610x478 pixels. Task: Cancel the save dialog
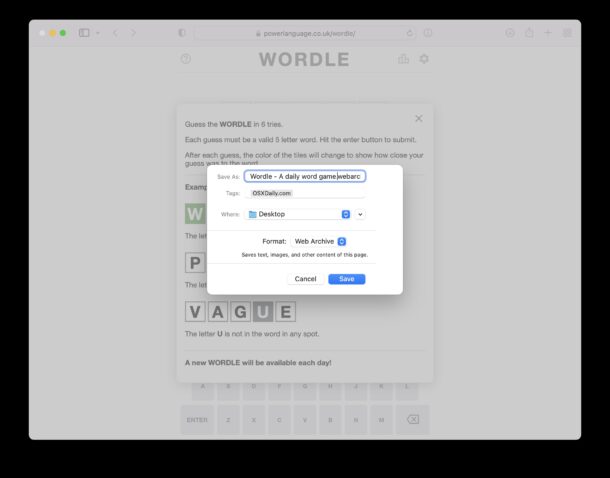tap(305, 279)
